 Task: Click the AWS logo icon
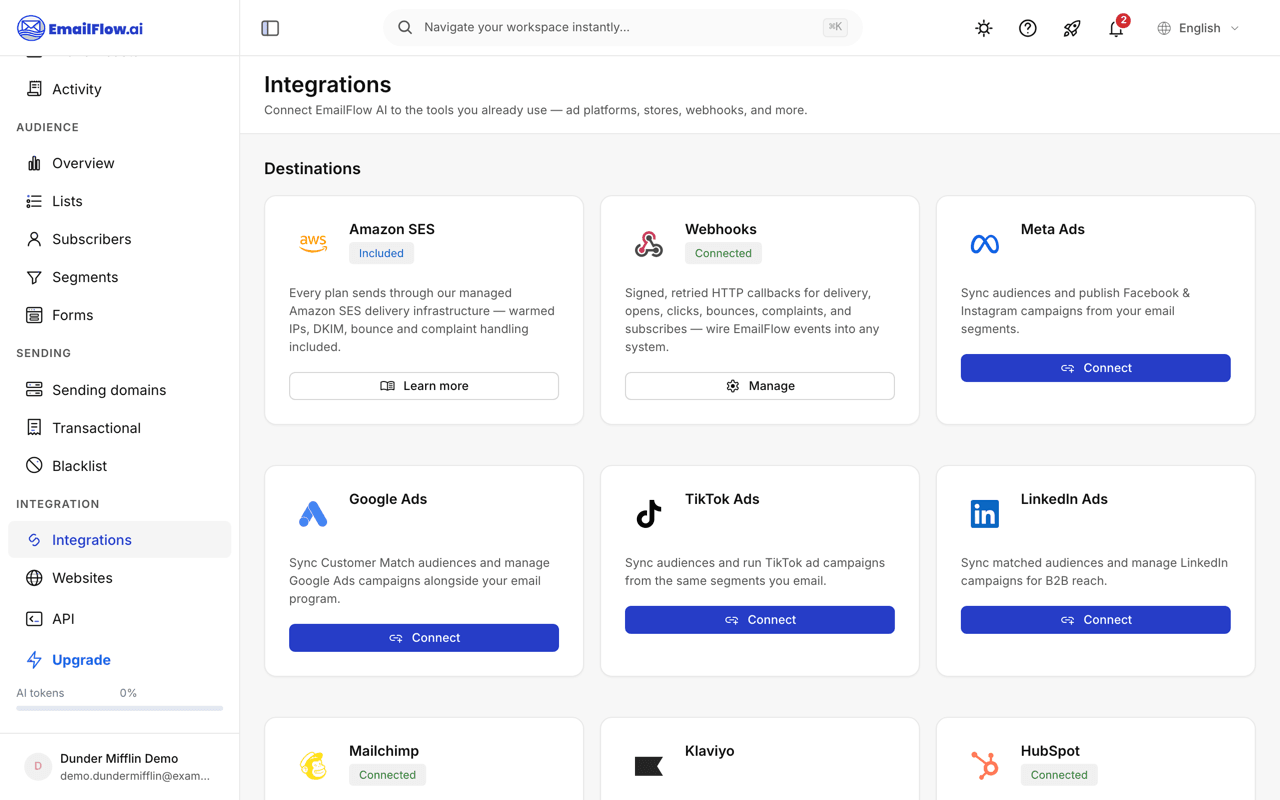313,244
